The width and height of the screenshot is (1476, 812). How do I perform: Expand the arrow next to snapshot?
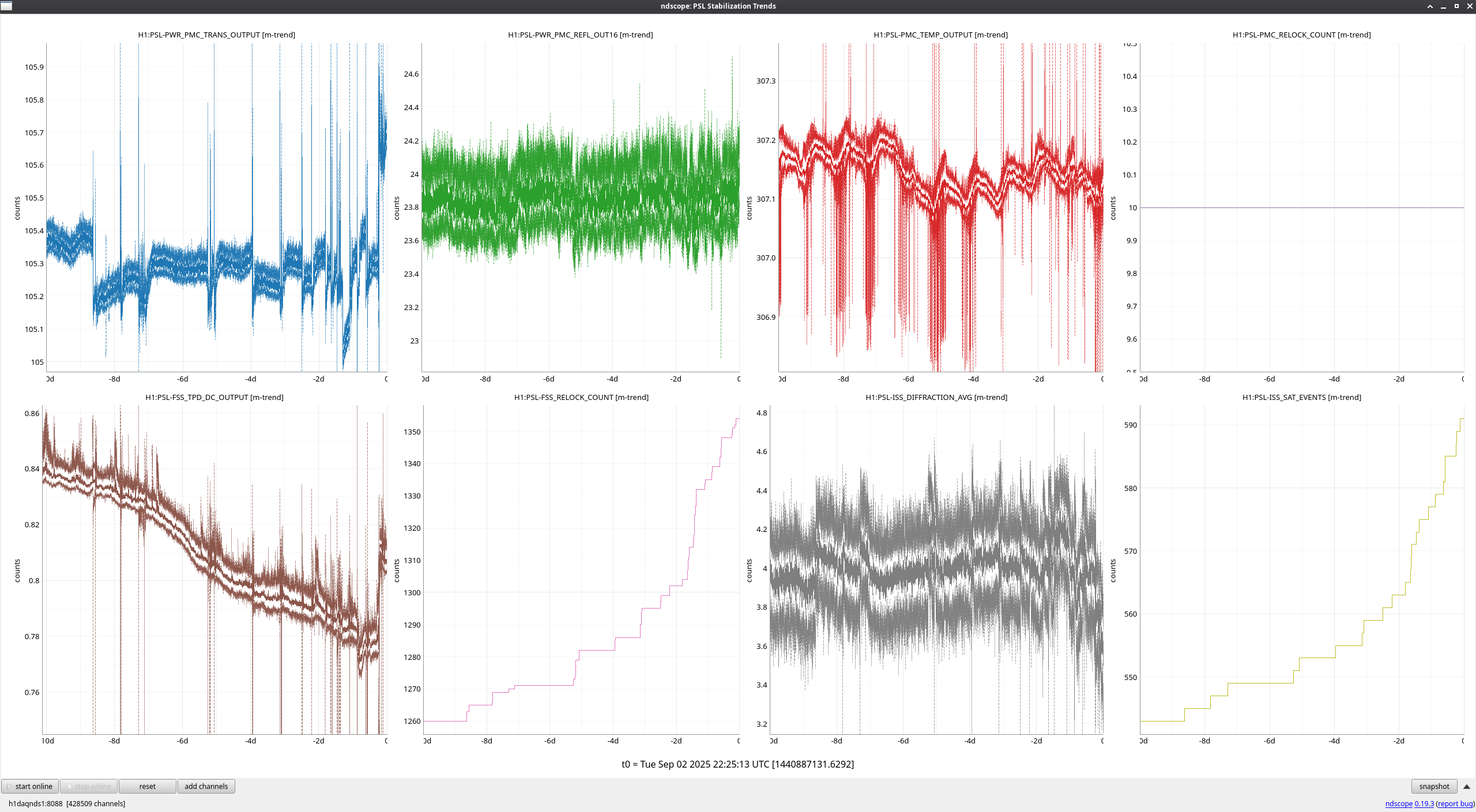[1466, 786]
